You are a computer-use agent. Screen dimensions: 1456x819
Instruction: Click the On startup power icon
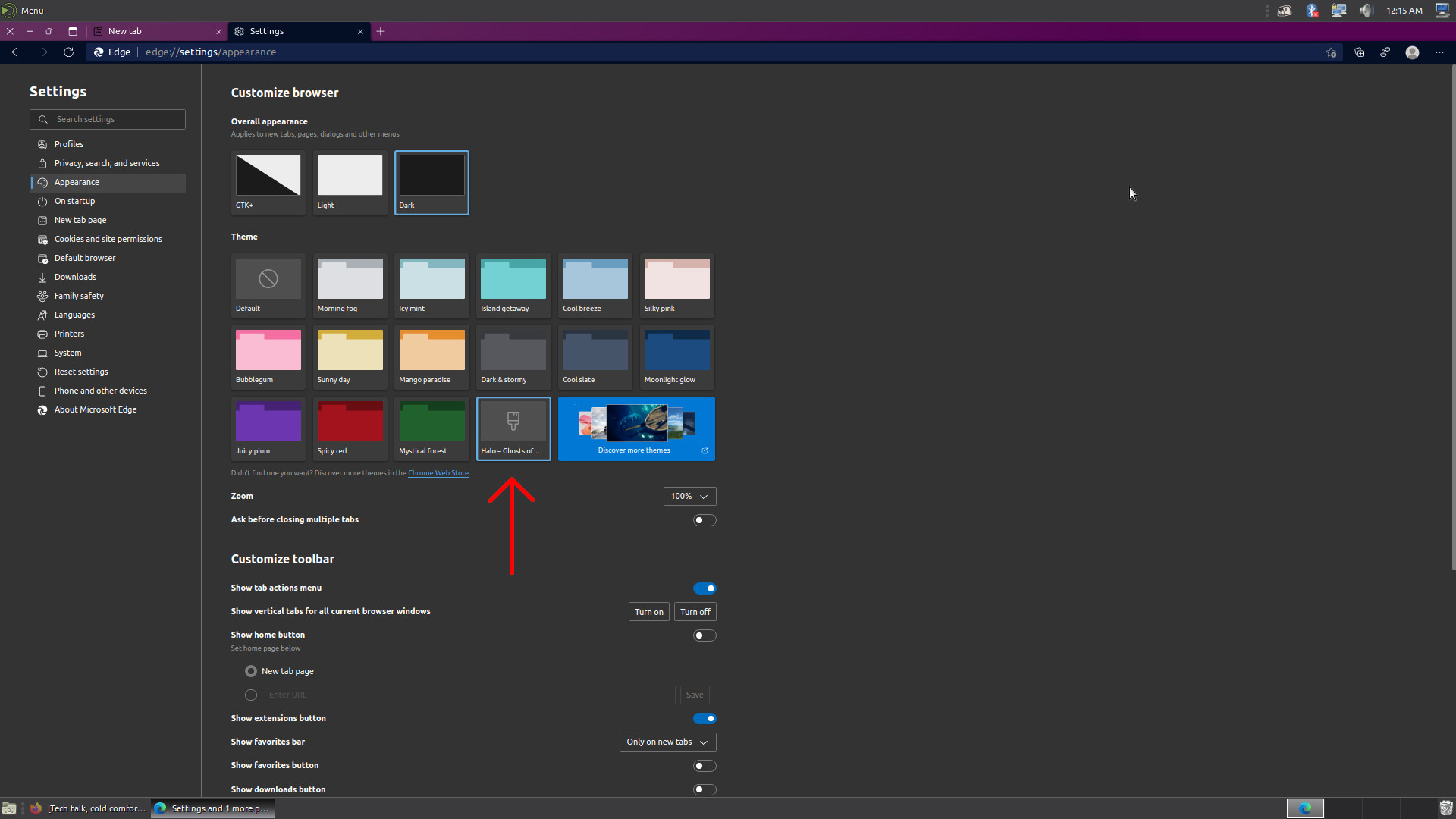click(42, 201)
